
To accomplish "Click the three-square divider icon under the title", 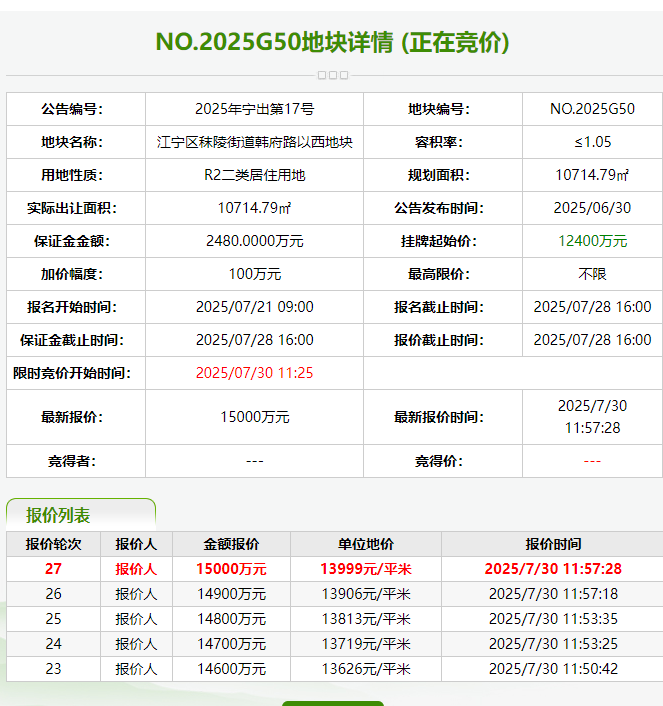I will click(332, 75).
